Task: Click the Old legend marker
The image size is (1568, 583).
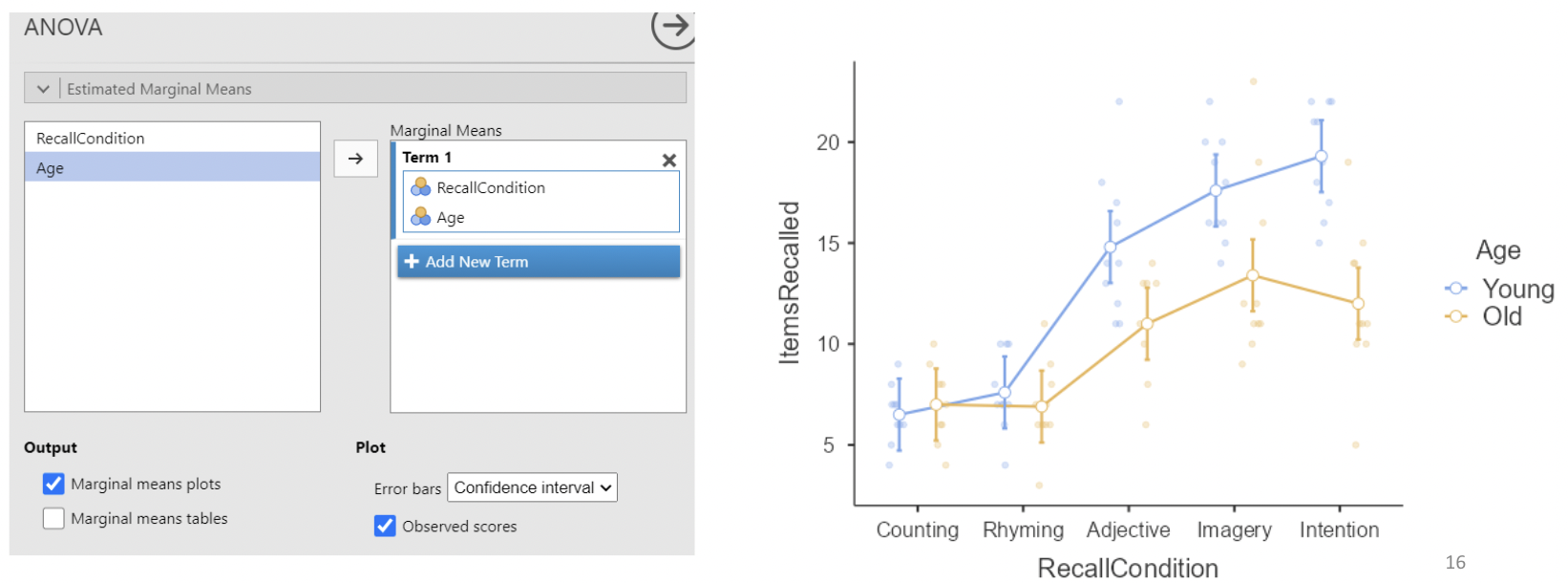Action: 1456,316
